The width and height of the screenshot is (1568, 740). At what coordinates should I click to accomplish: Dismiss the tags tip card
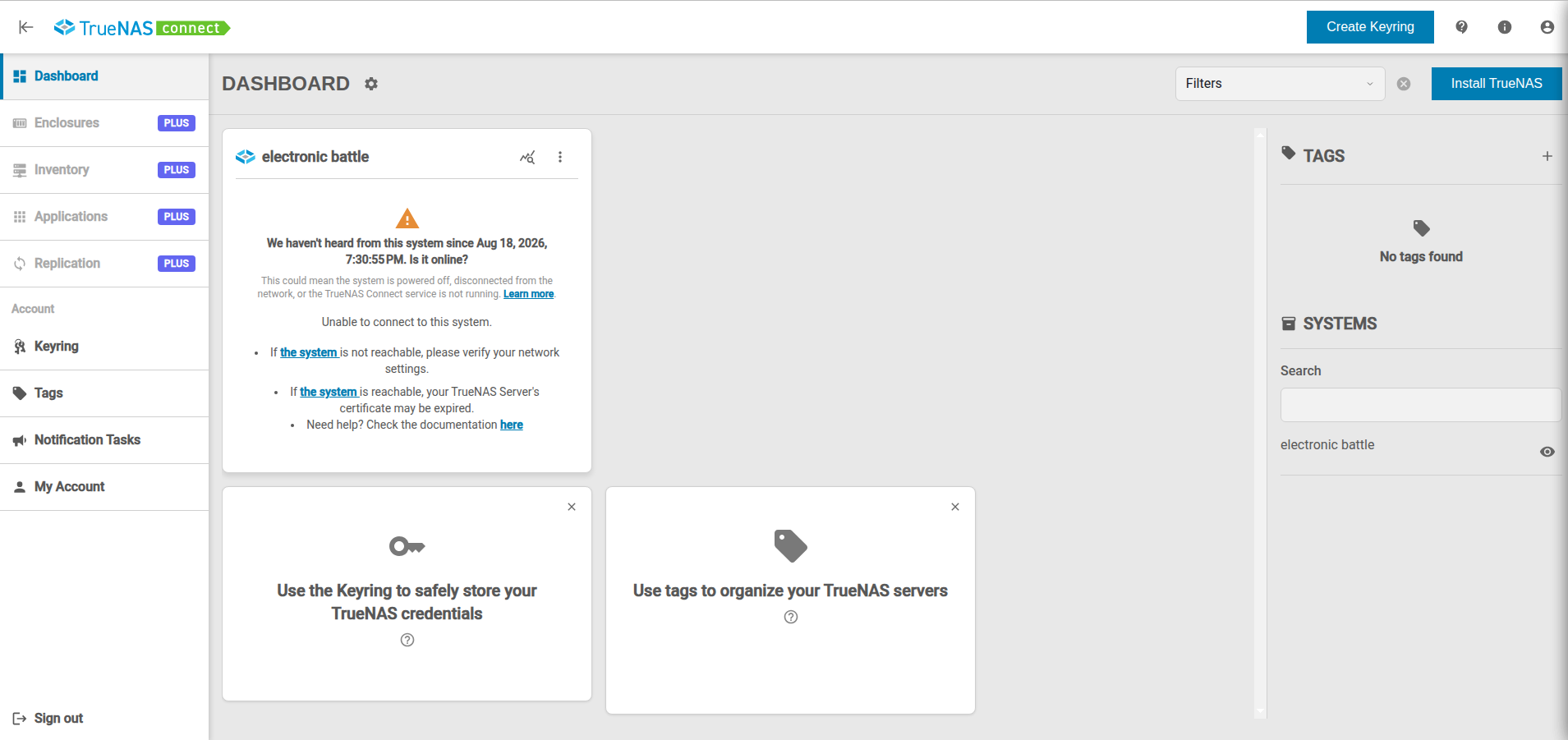point(955,507)
